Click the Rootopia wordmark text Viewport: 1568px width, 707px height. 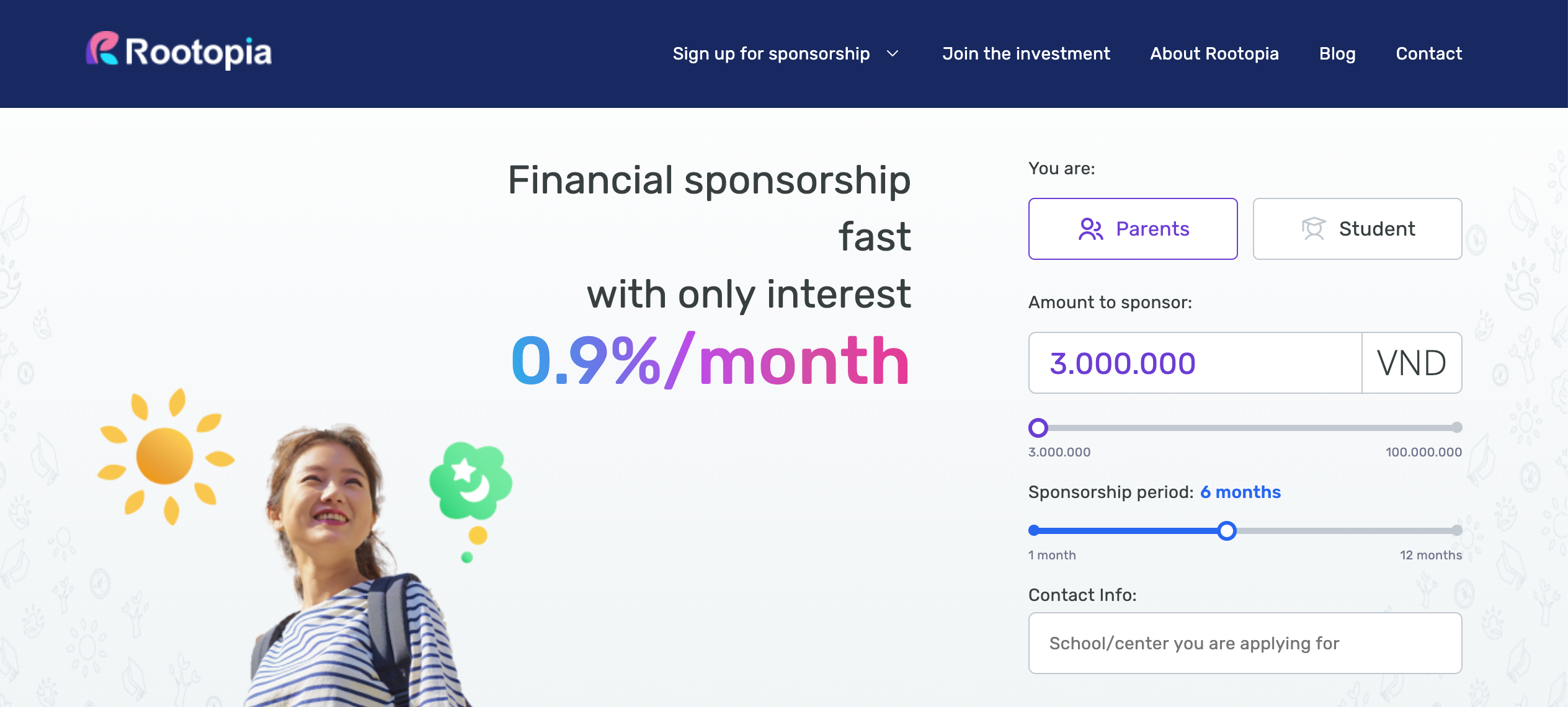click(x=198, y=52)
